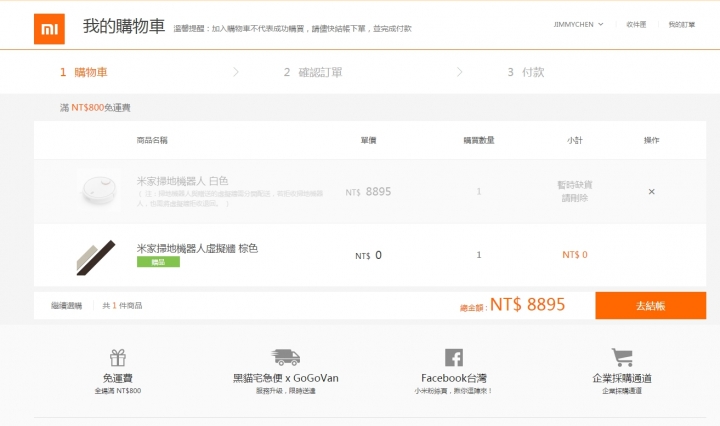Screen dimensions: 720x426
Task: Select step 2 確認訂單 tab
Action: click(313, 72)
